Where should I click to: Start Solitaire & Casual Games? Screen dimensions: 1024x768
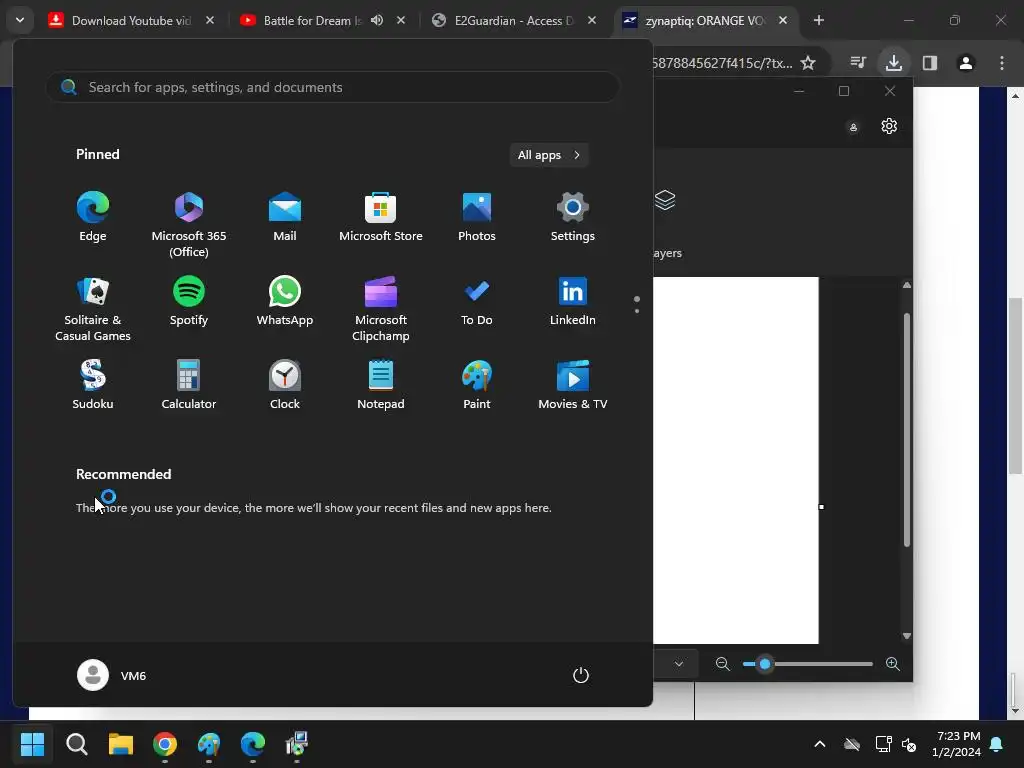point(93,308)
